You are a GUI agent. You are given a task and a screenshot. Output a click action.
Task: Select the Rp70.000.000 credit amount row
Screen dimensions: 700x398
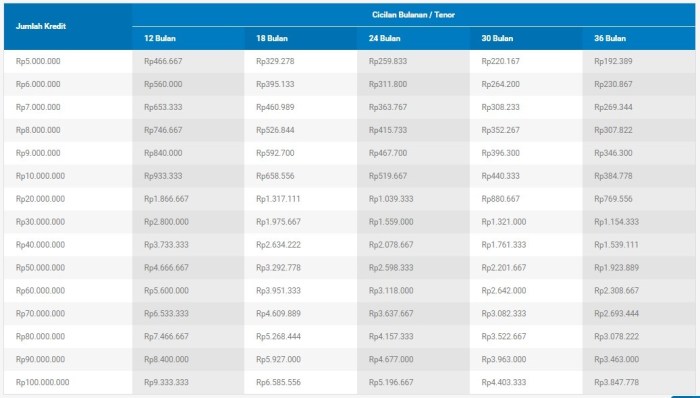pos(350,314)
